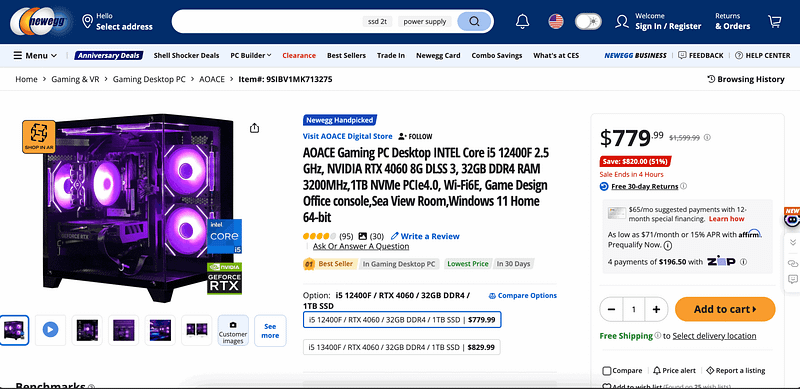The height and width of the screenshot is (389, 800).
Task: Click Home breadcrumb
Action: click(x=26, y=79)
